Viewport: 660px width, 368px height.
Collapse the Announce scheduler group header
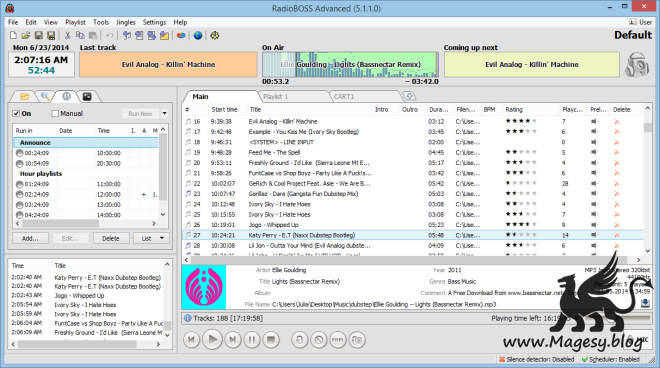tap(85, 143)
